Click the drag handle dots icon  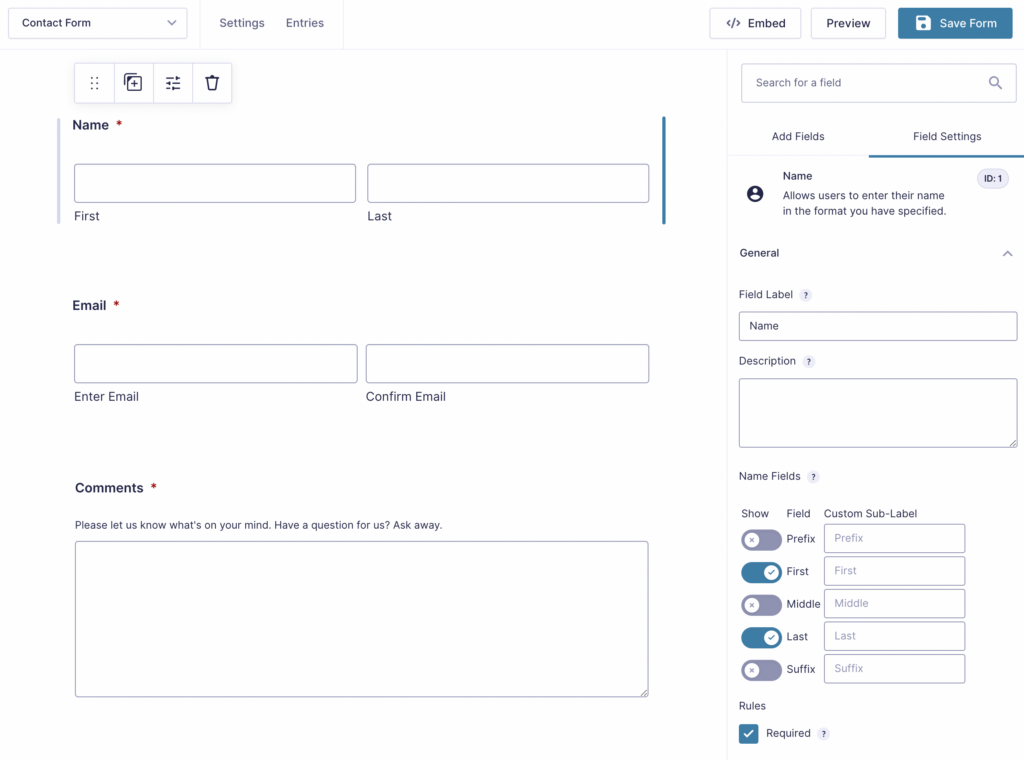[x=94, y=83]
